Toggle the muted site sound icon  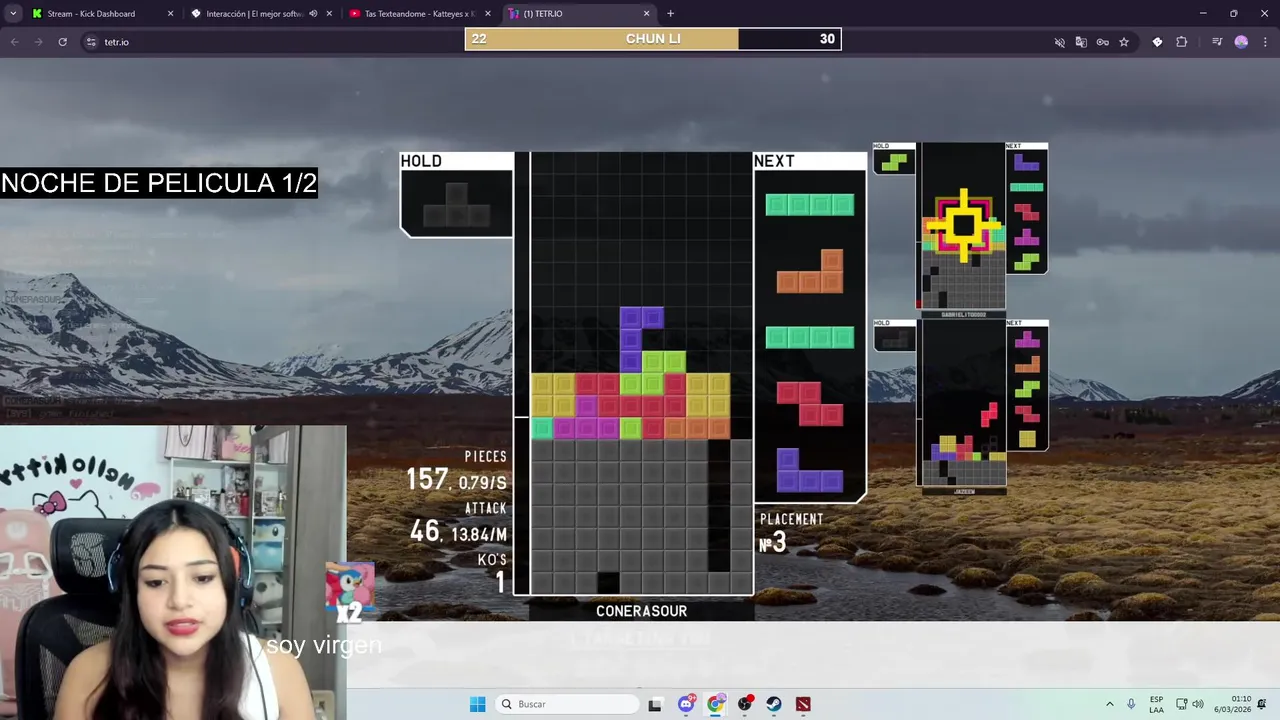1060,42
